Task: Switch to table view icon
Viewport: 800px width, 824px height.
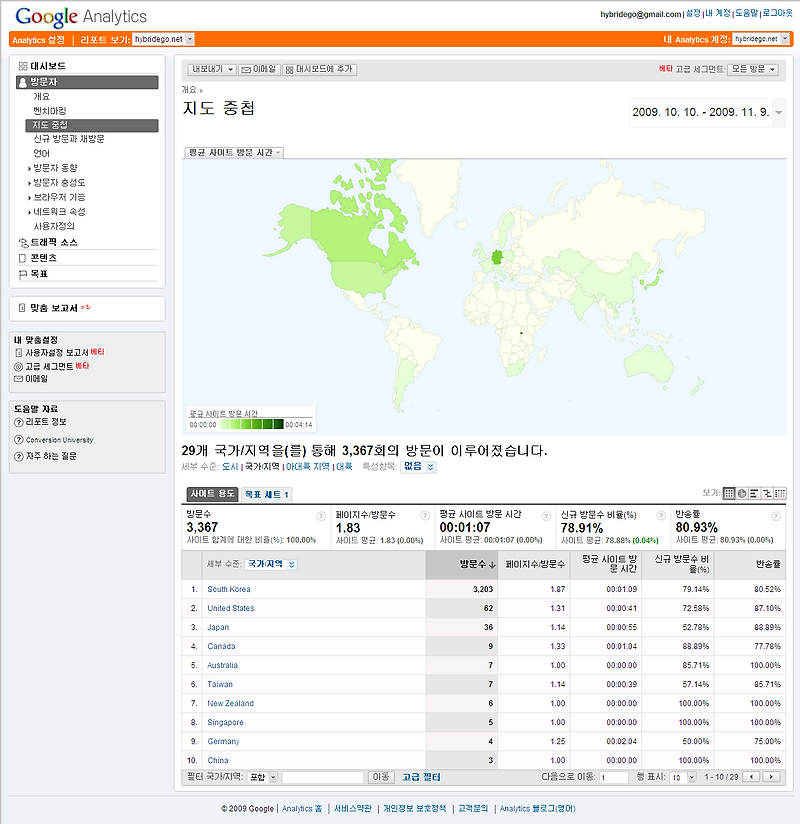Action: (729, 492)
